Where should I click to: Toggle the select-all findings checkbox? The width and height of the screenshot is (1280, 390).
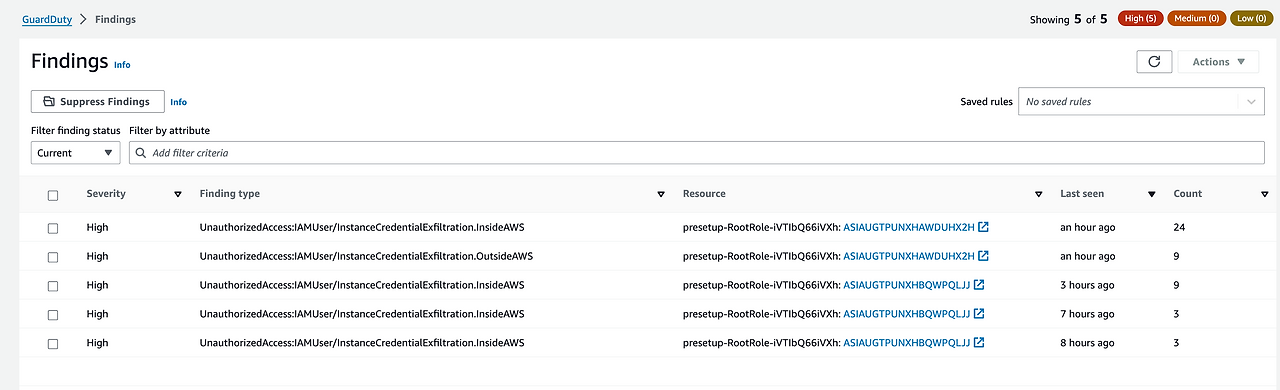tap(53, 195)
